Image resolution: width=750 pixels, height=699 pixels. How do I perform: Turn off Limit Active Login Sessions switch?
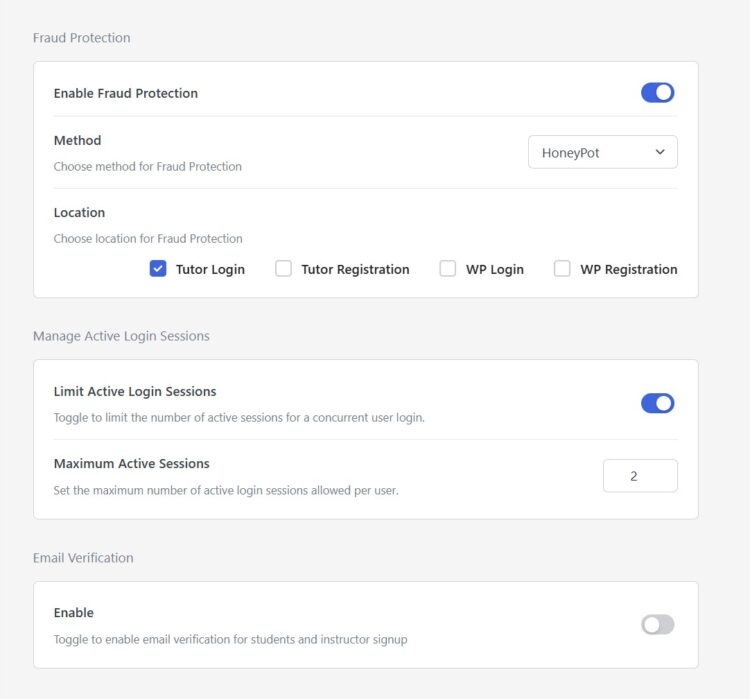[657, 403]
